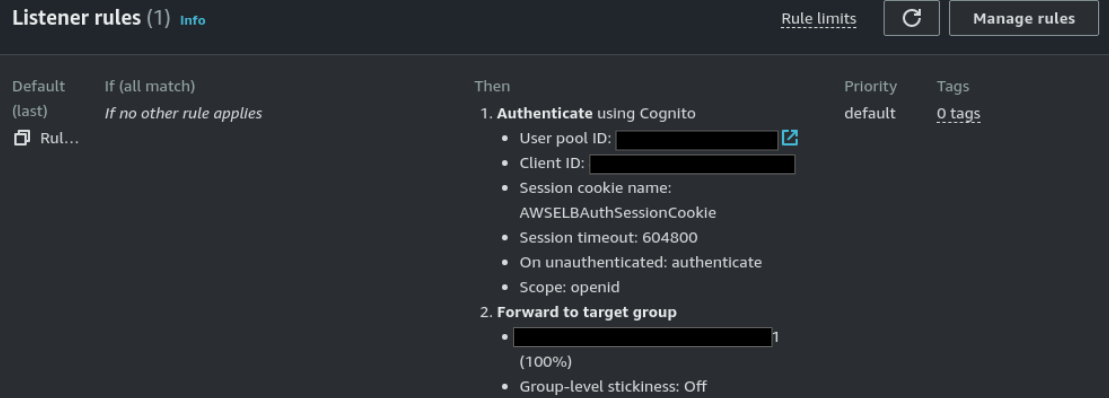Click the truncated Rul… ARN text
The image size is (1109, 398).
coord(59,138)
